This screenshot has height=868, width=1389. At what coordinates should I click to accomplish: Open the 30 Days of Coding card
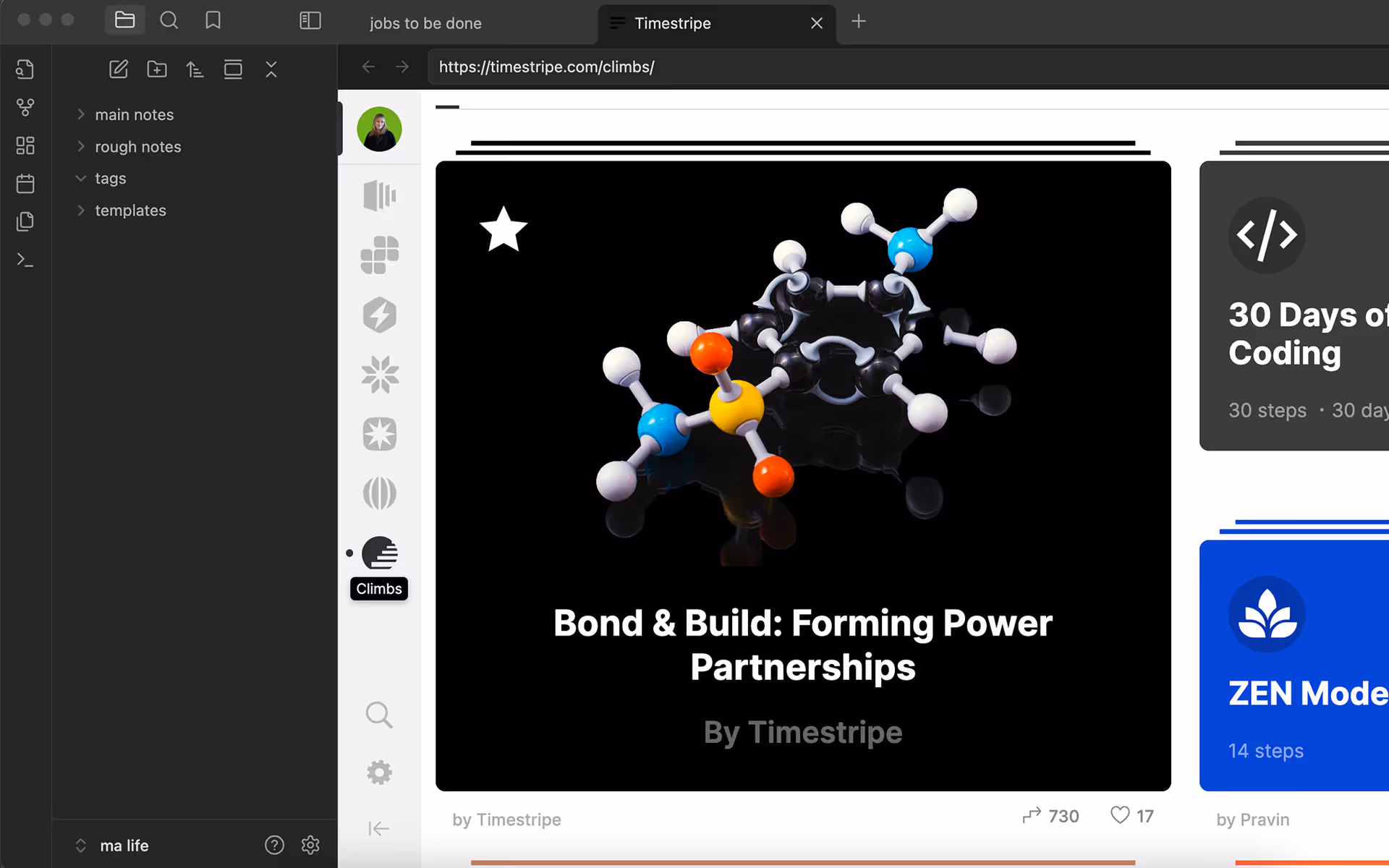point(1294,306)
